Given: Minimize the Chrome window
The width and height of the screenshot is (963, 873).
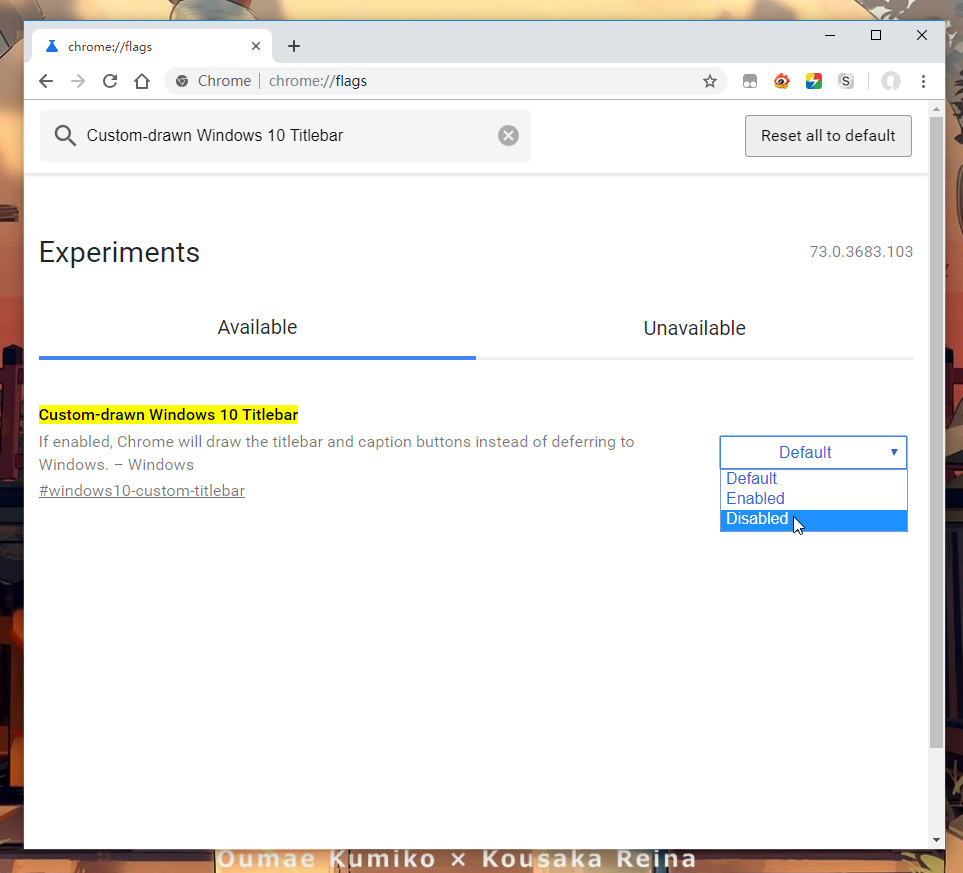Looking at the screenshot, I should [x=830, y=36].
